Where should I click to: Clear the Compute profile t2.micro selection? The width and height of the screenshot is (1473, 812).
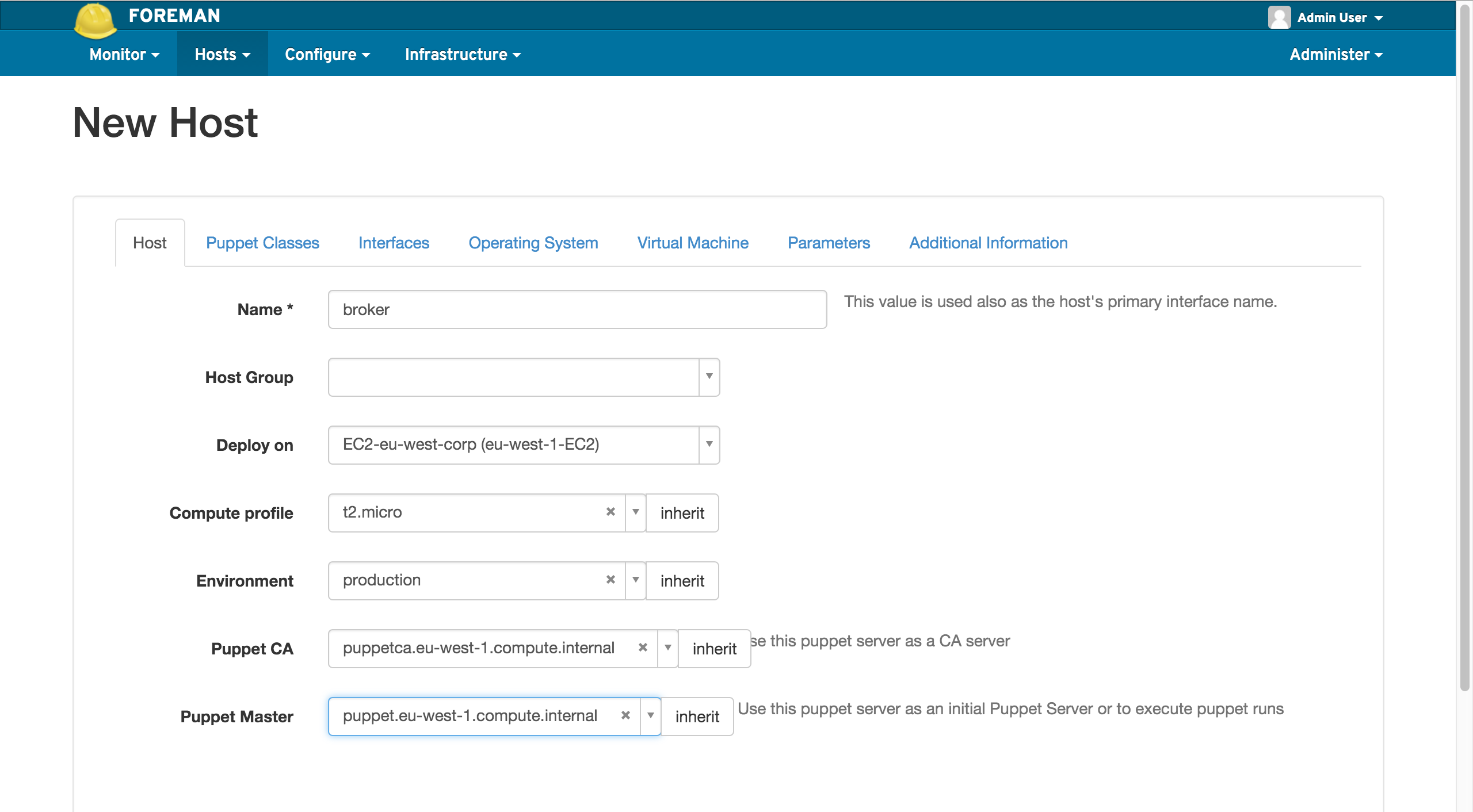610,512
